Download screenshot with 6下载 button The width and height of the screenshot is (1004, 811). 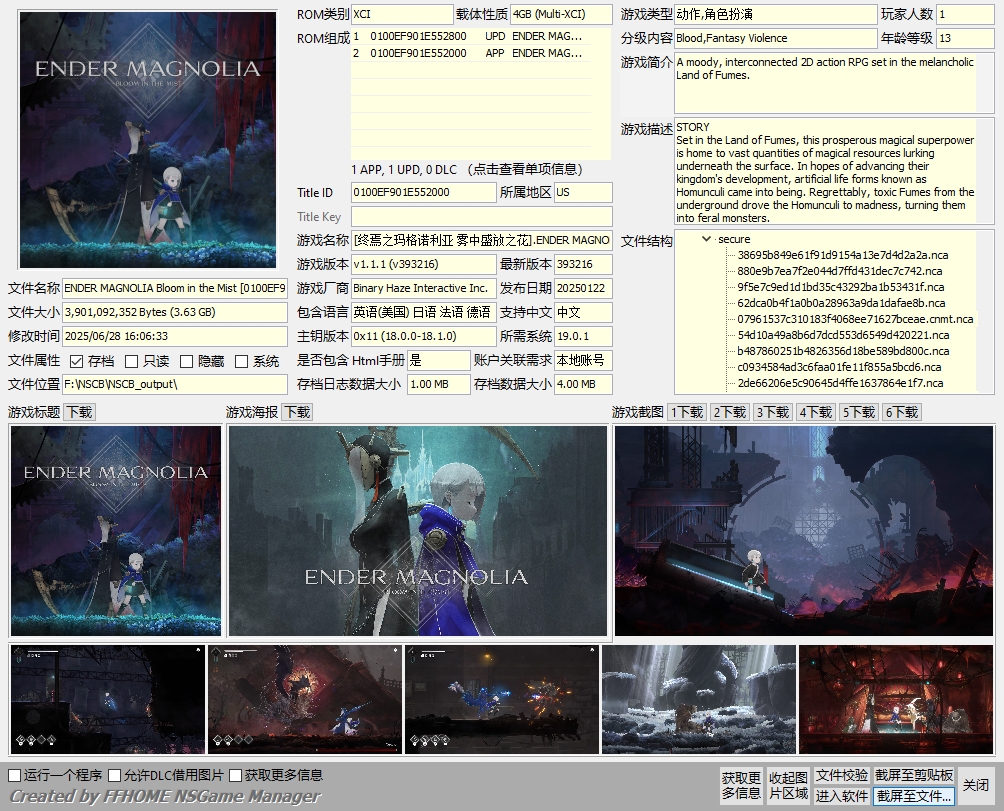click(902, 412)
